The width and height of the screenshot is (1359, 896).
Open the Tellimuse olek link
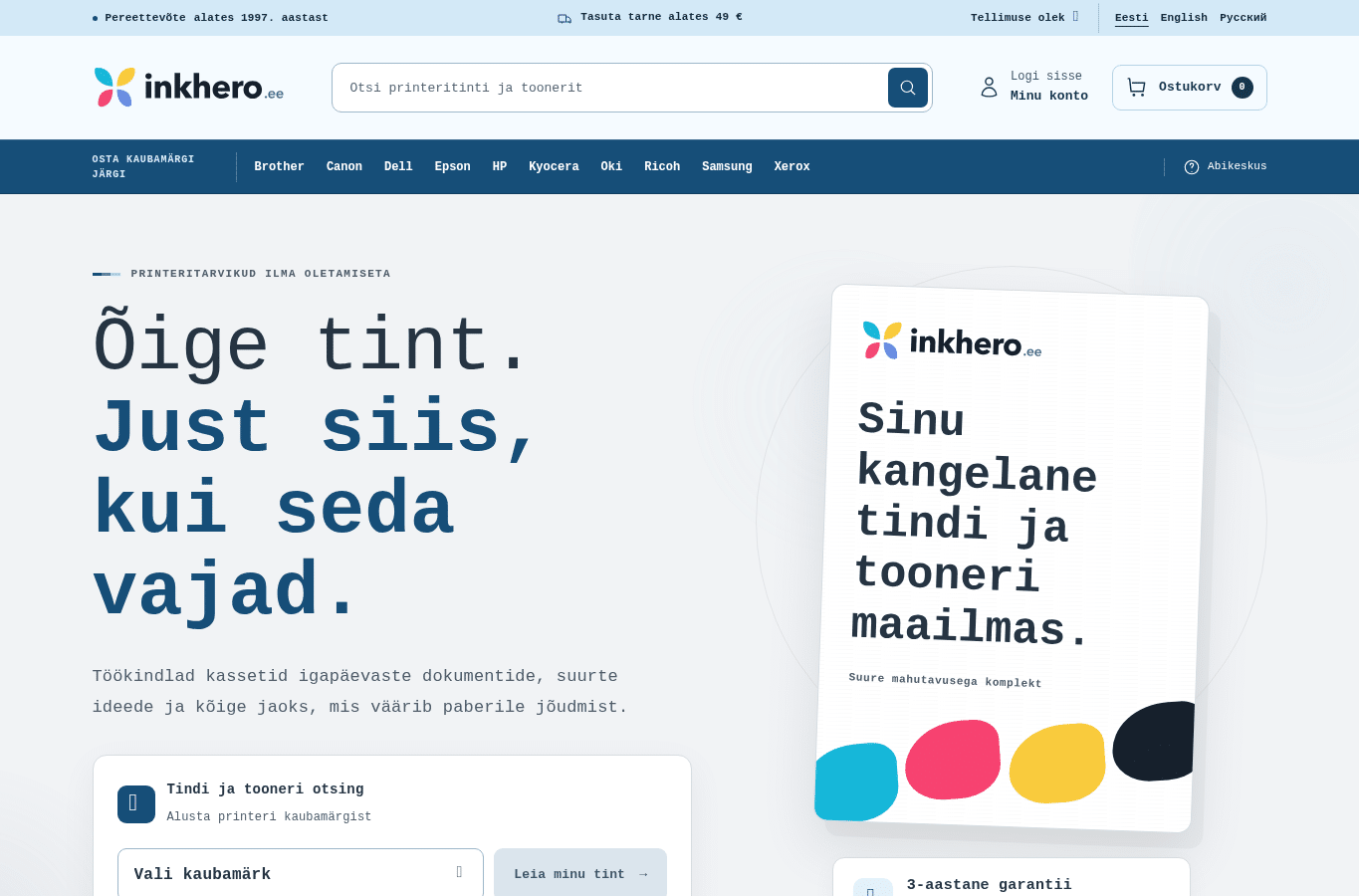[1024, 18]
